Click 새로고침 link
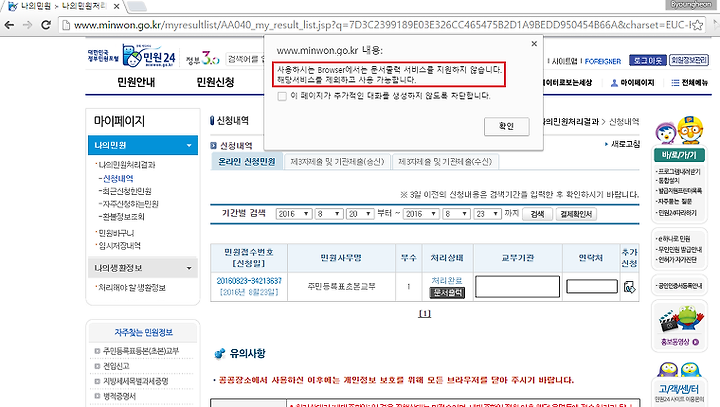The width and height of the screenshot is (720, 407). 625,144
